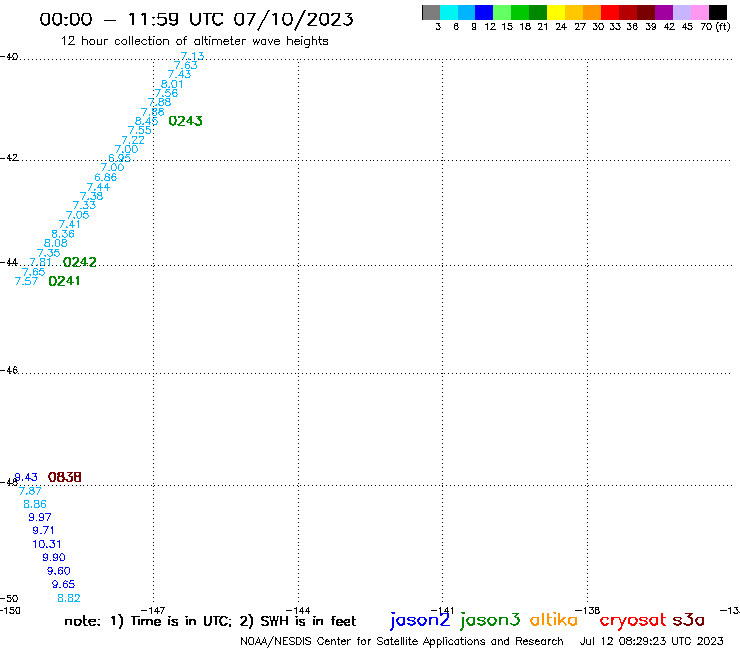Click the light green legend swatch

pos(502,12)
